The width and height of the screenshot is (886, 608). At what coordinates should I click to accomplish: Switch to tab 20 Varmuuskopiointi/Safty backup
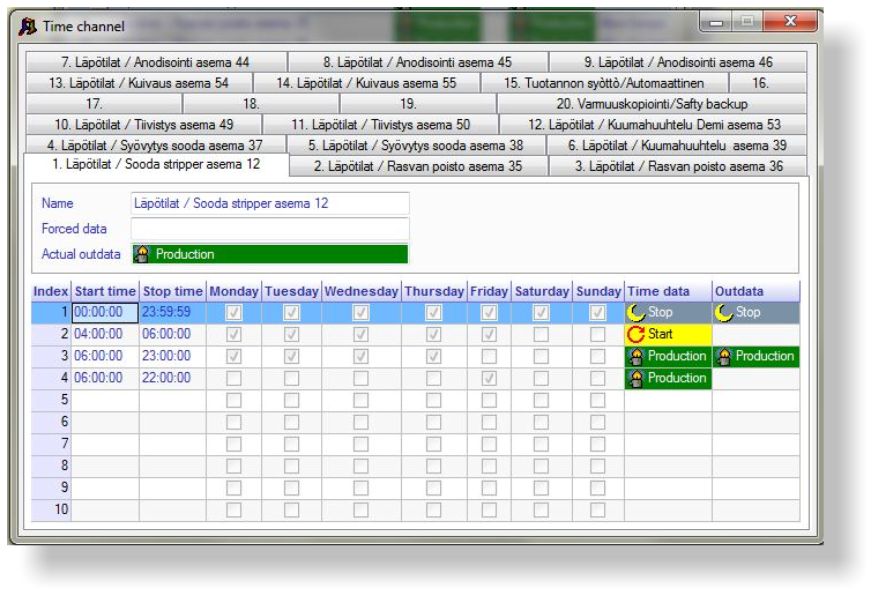tap(651, 104)
